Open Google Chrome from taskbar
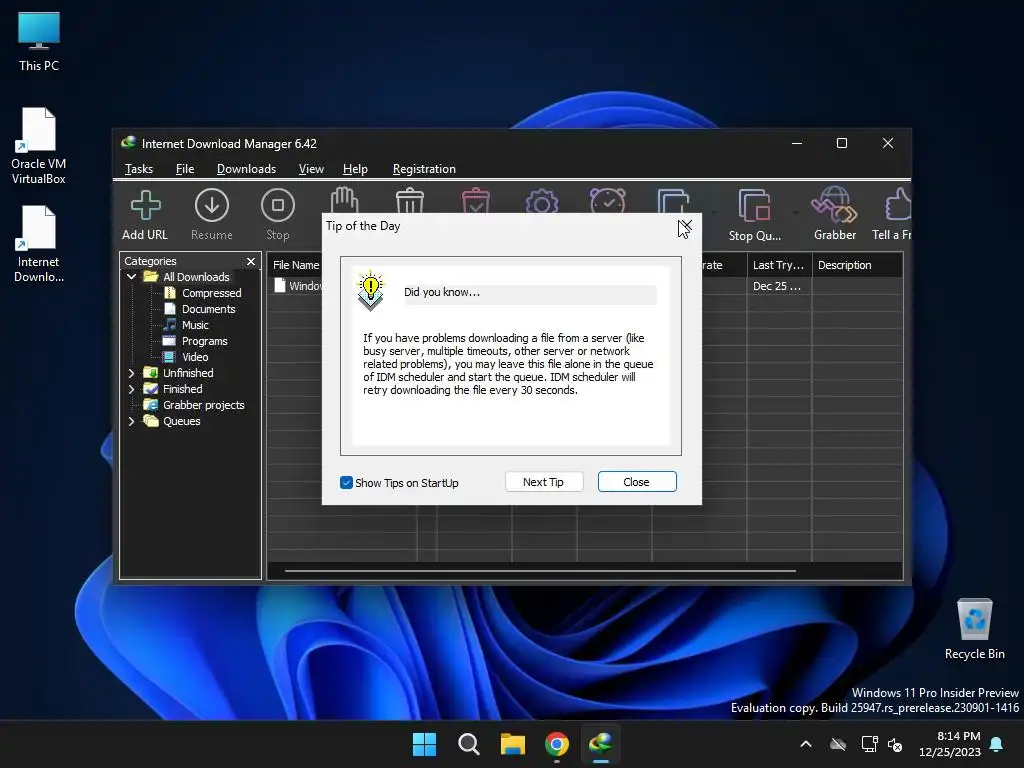 click(556, 744)
